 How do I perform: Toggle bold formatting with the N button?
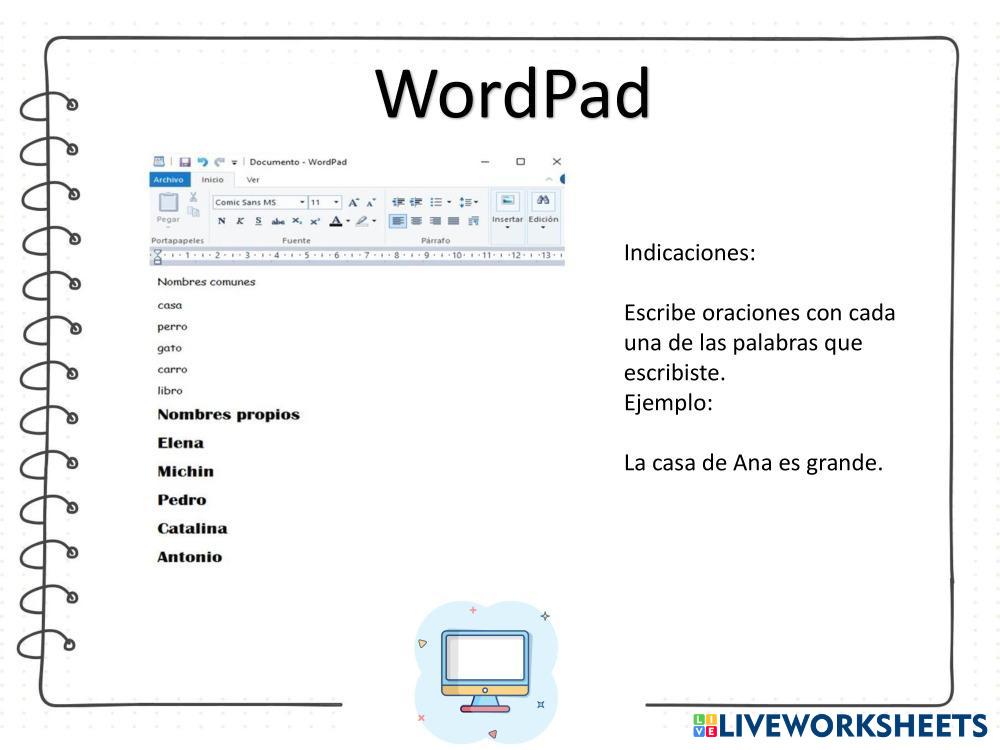(x=222, y=221)
